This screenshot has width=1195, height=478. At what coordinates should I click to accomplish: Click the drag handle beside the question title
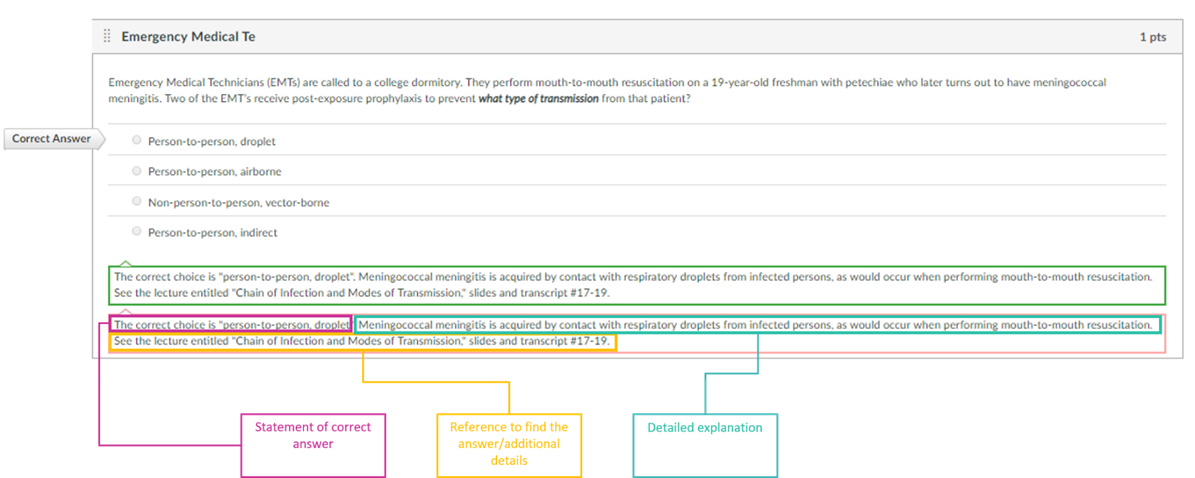tap(107, 37)
